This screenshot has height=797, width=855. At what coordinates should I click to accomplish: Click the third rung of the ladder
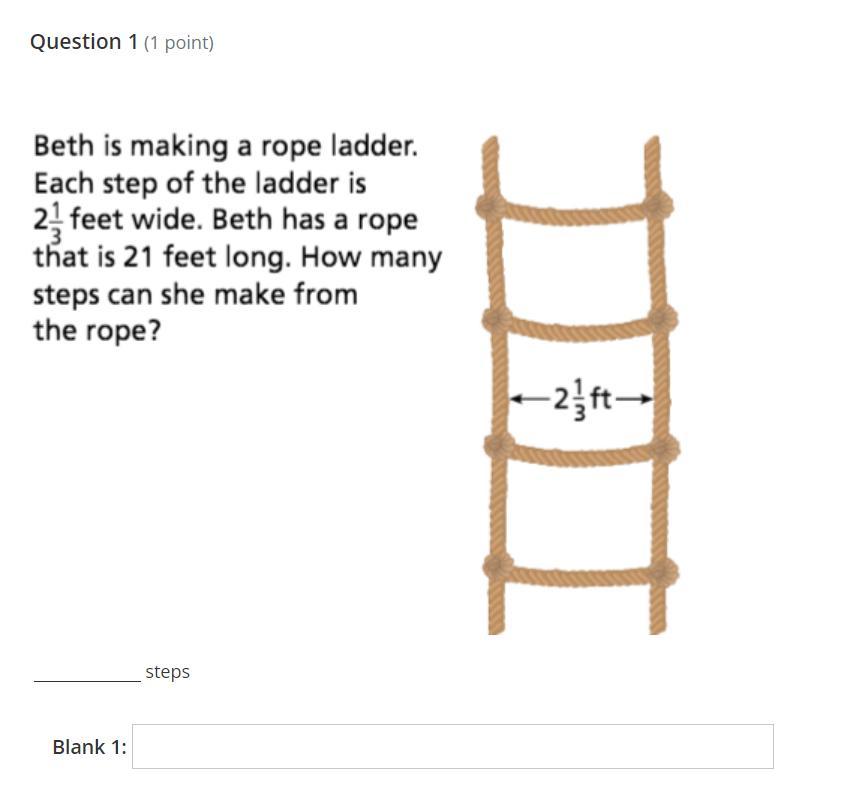point(581,451)
